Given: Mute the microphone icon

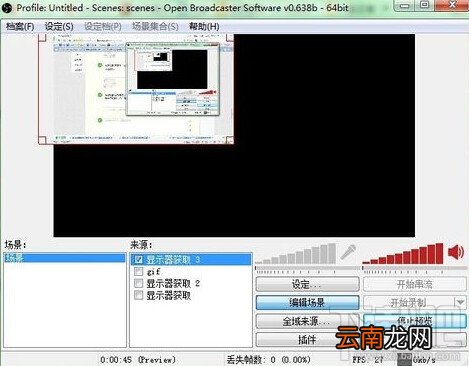Looking at the screenshot, I should coord(348,252).
